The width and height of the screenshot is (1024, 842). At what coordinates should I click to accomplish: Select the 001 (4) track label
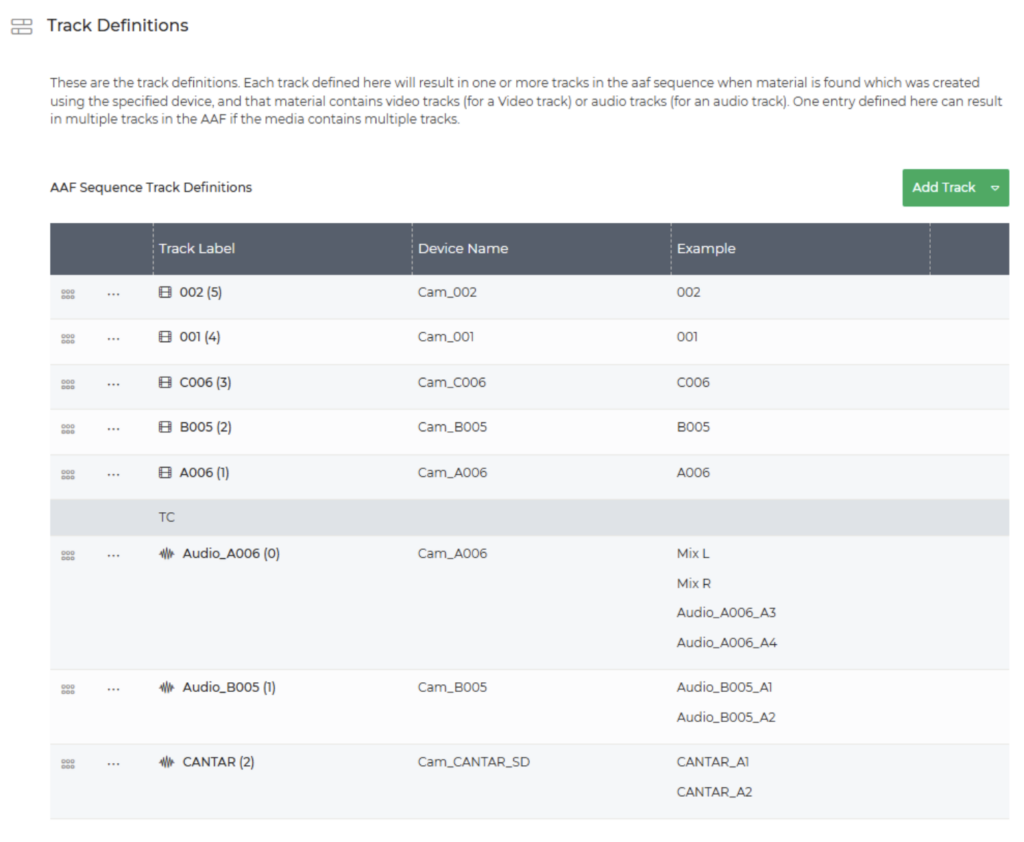pyautogui.click(x=200, y=336)
